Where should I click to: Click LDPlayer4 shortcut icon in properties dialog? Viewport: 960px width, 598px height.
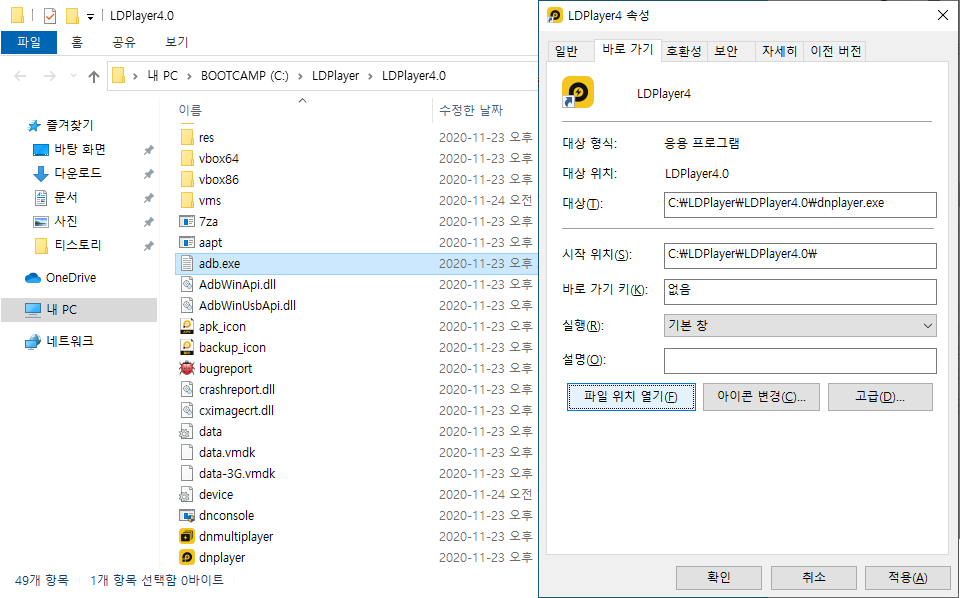pos(578,92)
